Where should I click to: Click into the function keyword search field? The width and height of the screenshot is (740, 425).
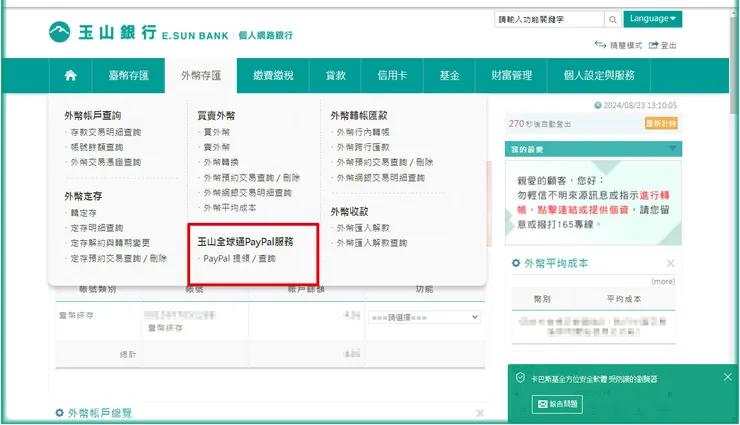549,19
